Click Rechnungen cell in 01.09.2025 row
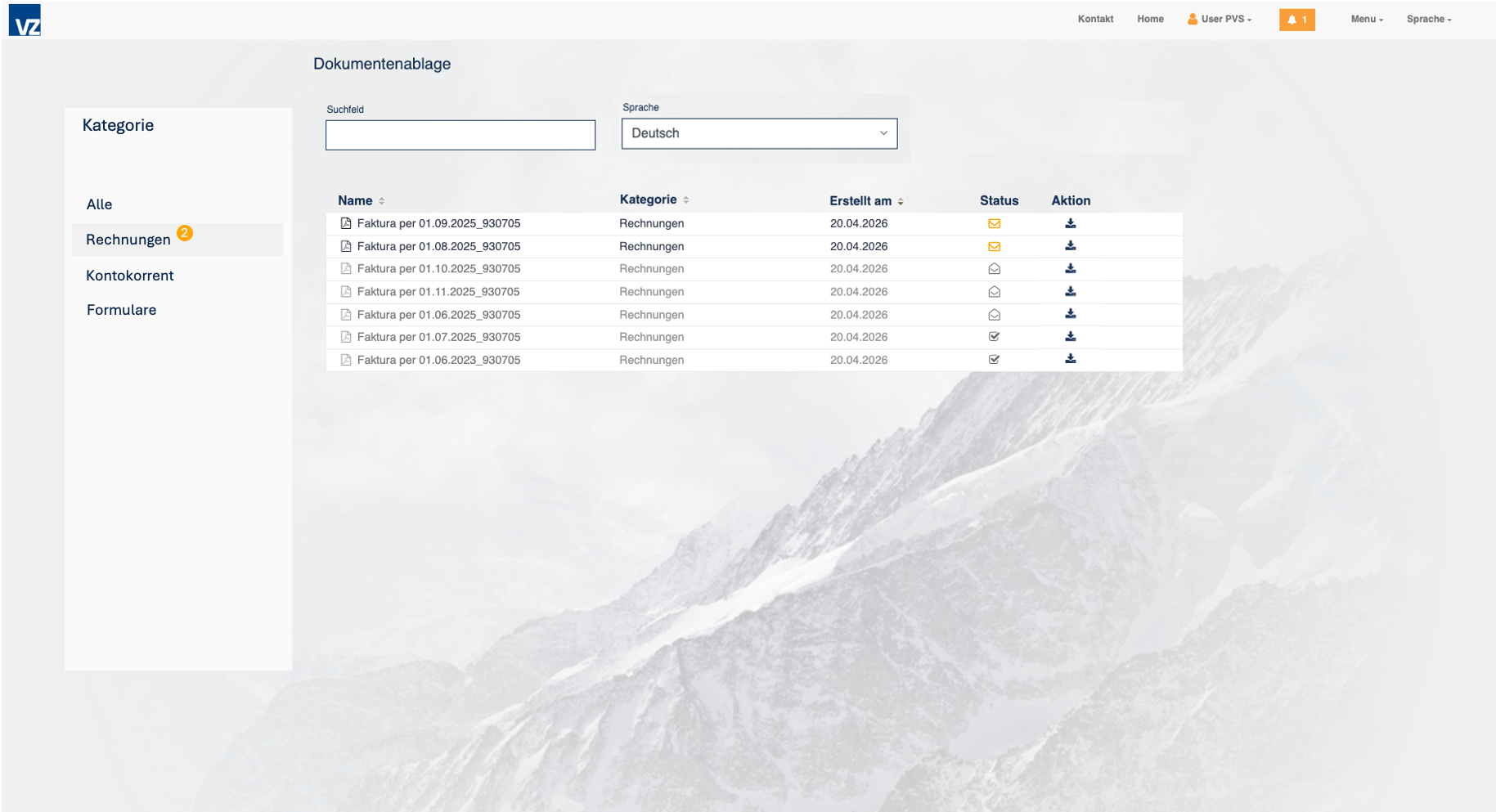1496x812 pixels. [x=651, y=223]
